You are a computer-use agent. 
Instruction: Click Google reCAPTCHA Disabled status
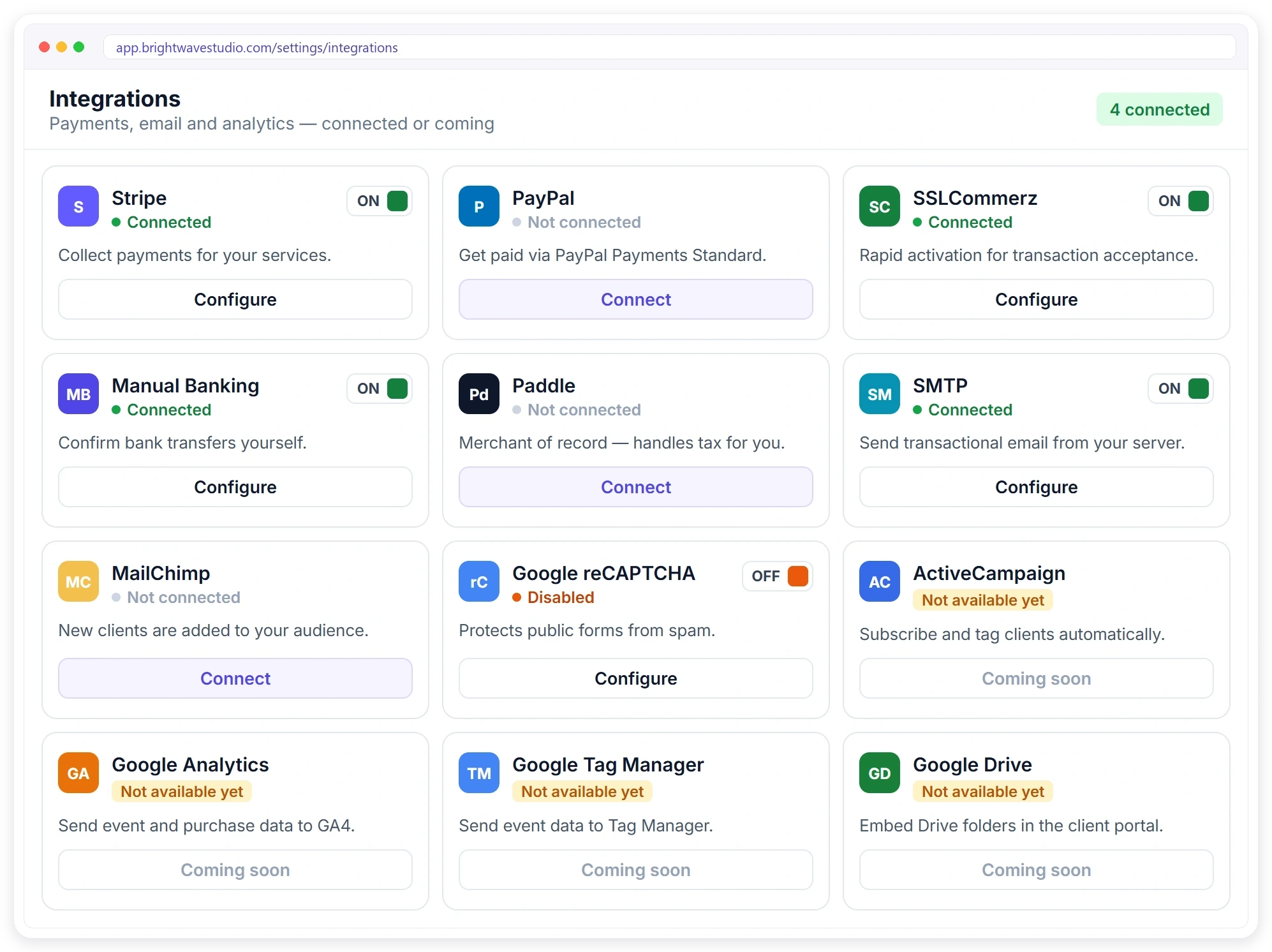coord(553,597)
